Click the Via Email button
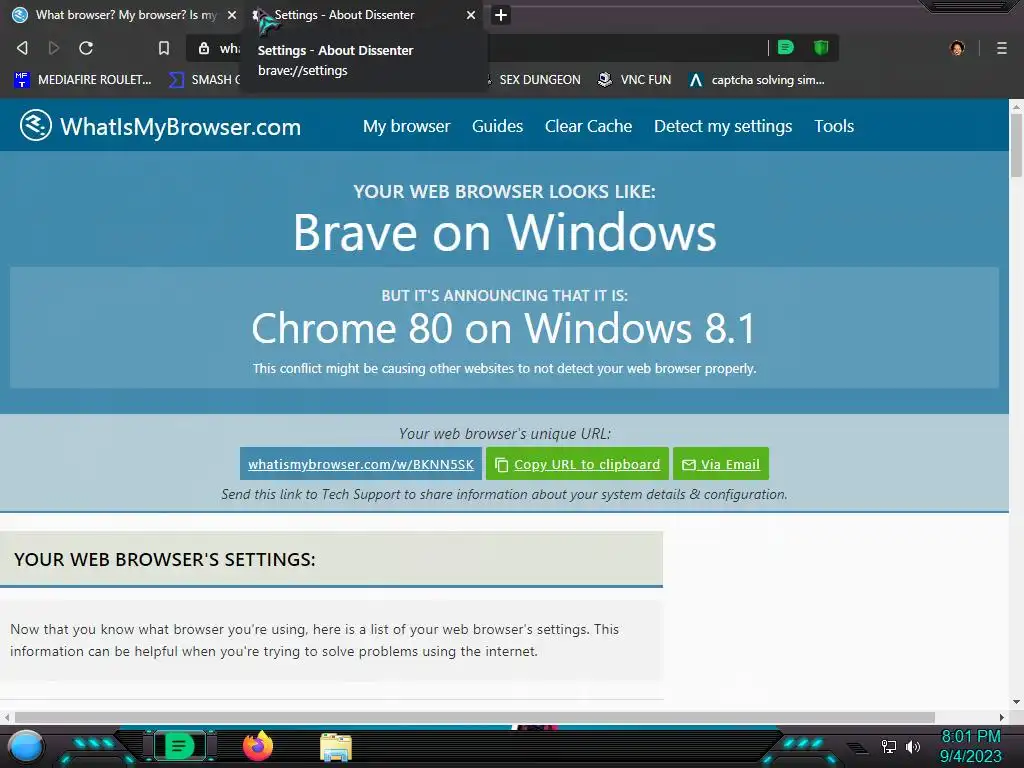This screenshot has height=768, width=1024. click(721, 464)
